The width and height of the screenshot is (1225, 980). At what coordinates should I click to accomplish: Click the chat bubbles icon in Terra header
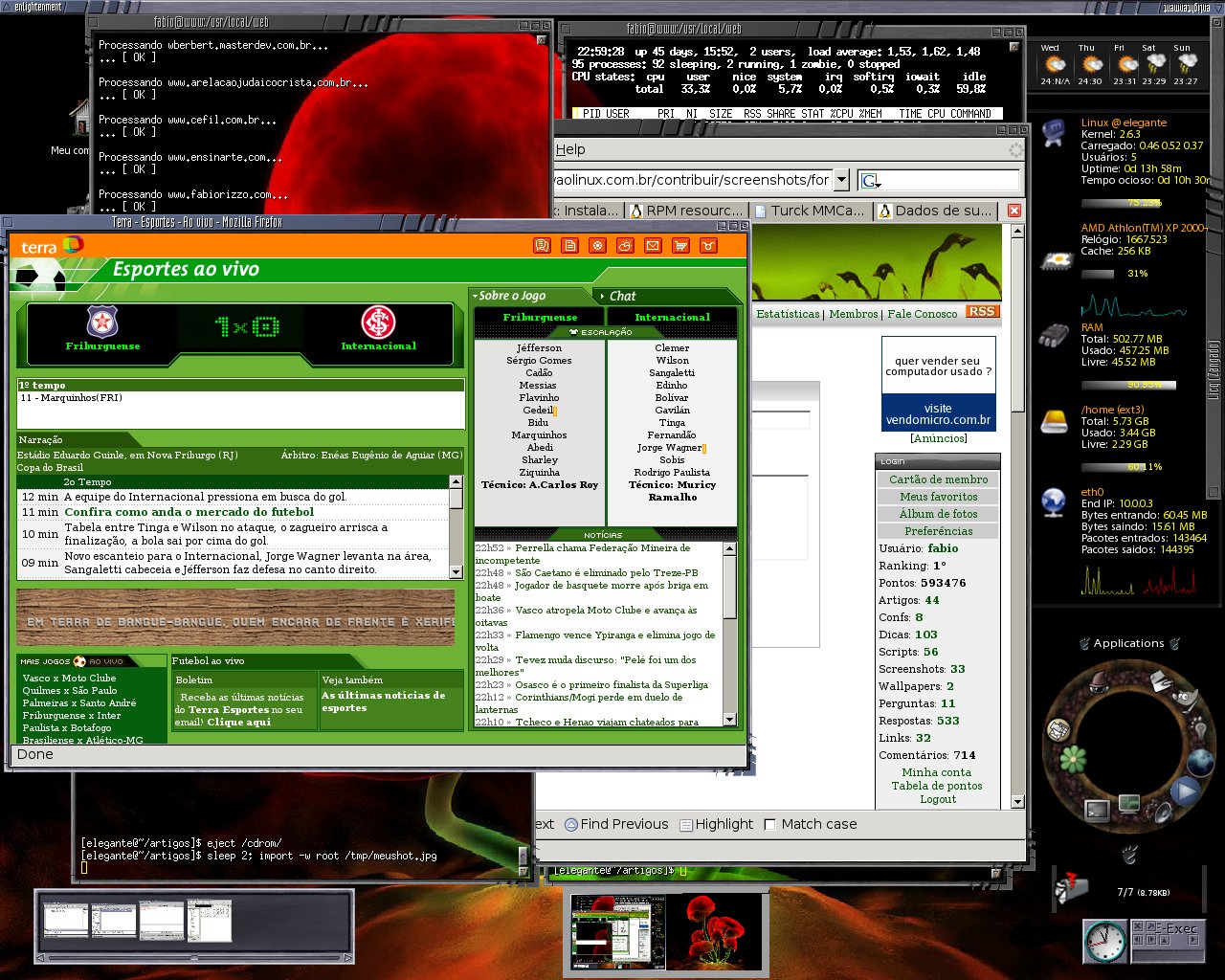point(542,246)
